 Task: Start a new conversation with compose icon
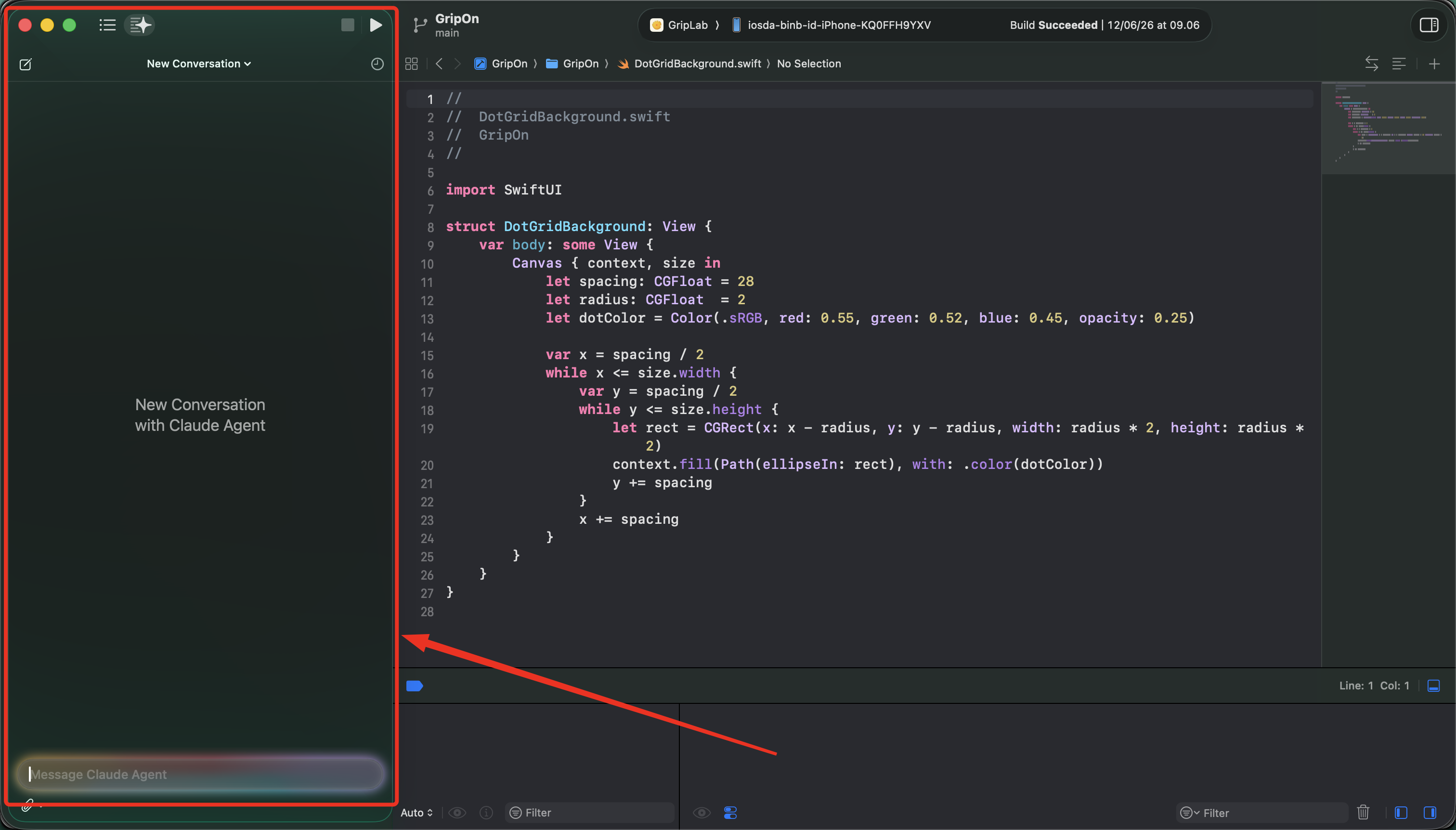pyautogui.click(x=26, y=64)
